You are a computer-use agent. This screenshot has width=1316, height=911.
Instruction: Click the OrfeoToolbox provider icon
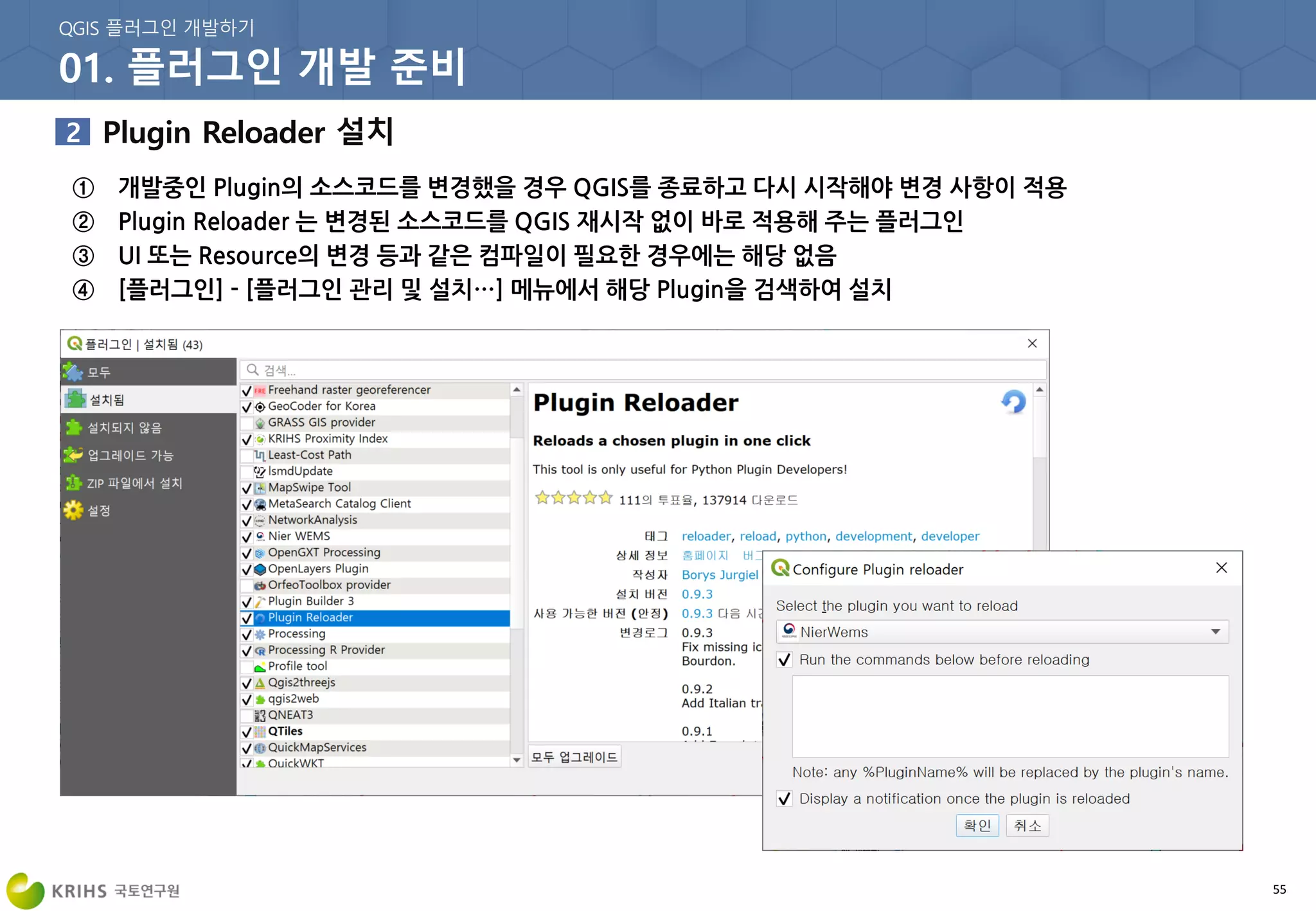[x=260, y=586]
